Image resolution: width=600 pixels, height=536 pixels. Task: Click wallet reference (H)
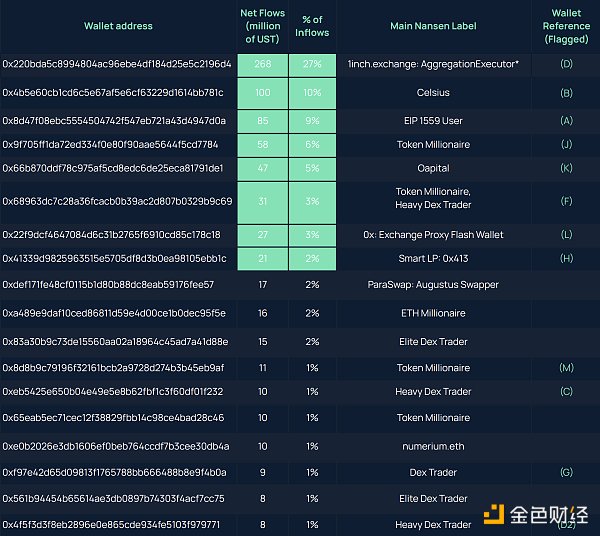(566, 259)
